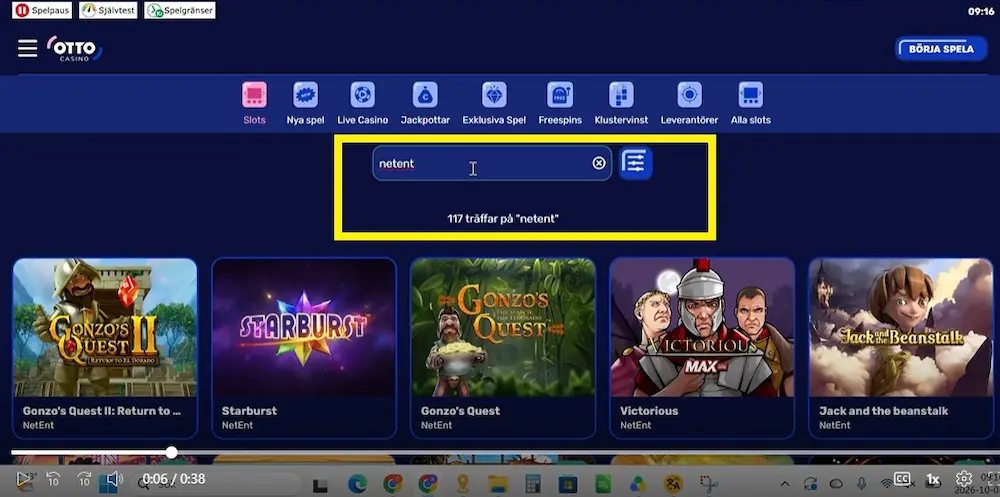This screenshot has height=497, width=1000.
Task: Click the Otto Casino logo
Action: pyautogui.click(x=74, y=49)
